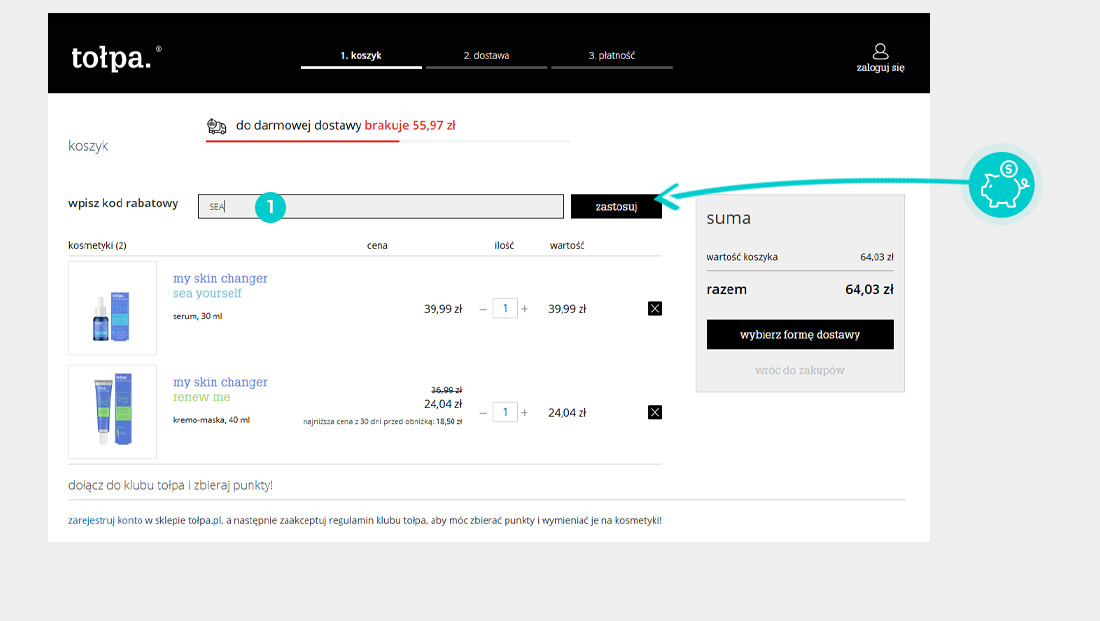This screenshot has height=621, width=1100.
Task: Click the razem 64,03 zł total
Action: 800,289
